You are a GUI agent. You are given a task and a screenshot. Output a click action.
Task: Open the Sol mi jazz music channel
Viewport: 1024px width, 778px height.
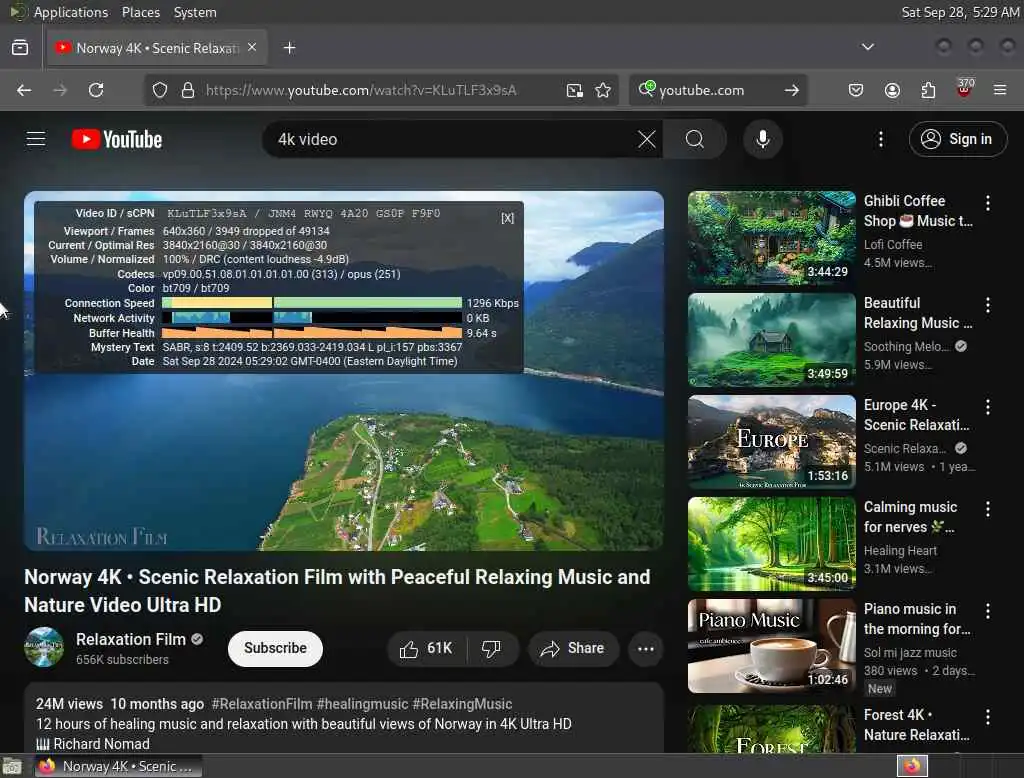(x=910, y=653)
